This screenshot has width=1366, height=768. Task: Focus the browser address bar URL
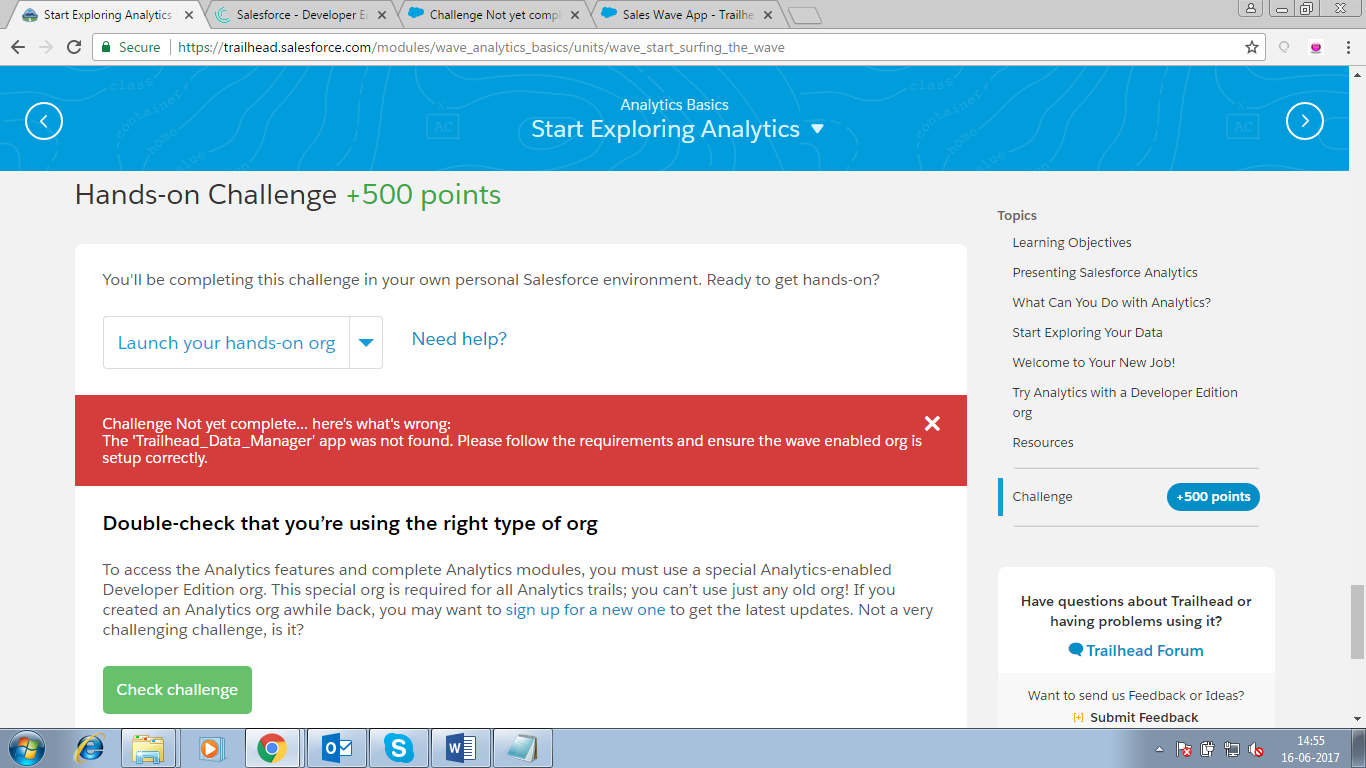pyautogui.click(x=481, y=47)
